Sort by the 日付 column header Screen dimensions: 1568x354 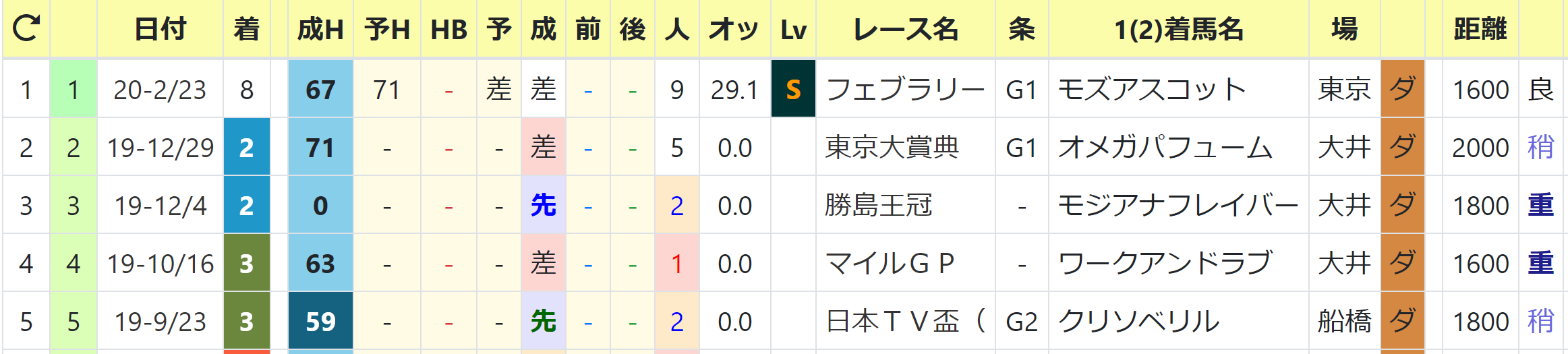click(160, 29)
